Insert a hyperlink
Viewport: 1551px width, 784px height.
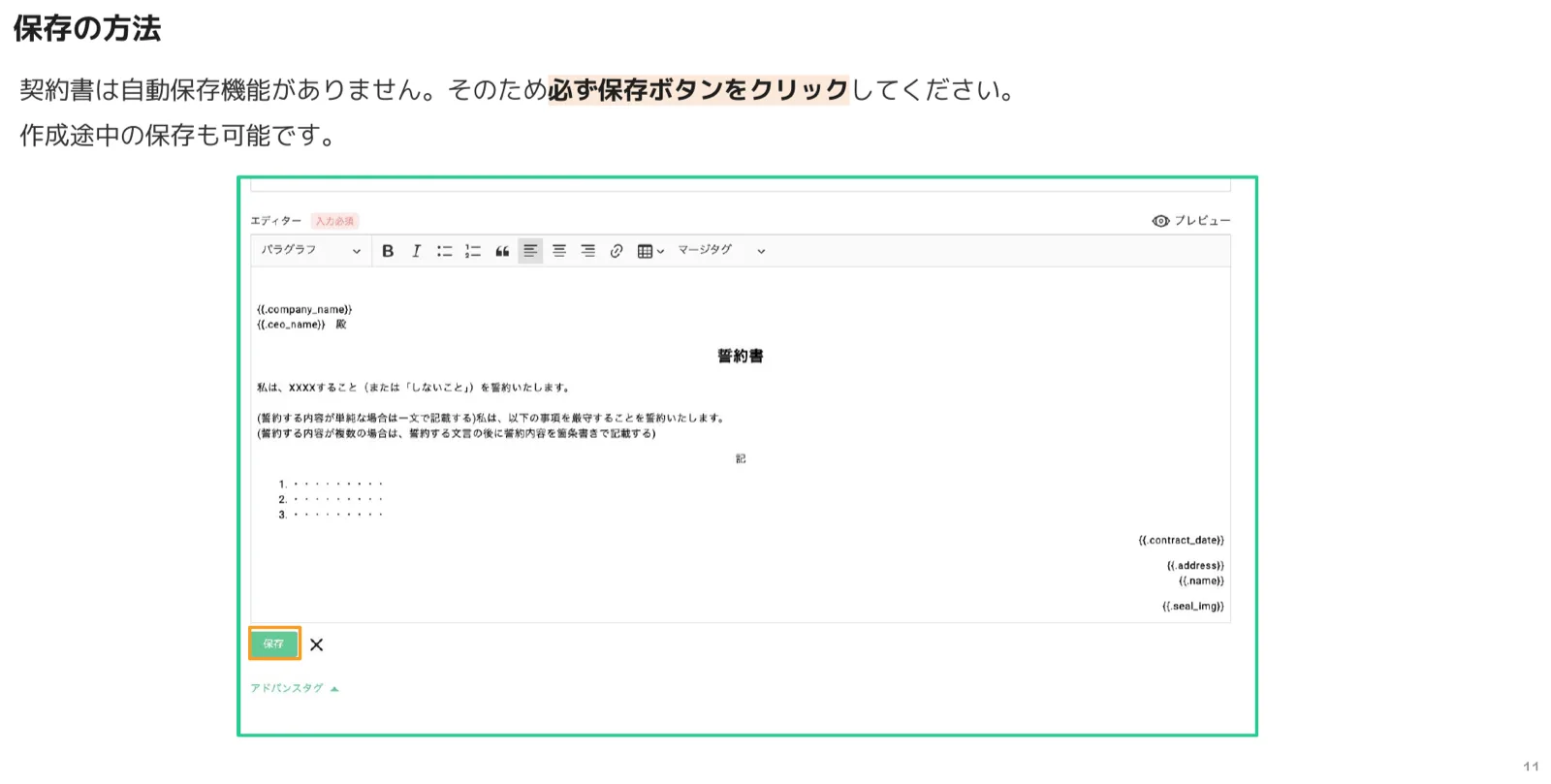click(x=617, y=251)
